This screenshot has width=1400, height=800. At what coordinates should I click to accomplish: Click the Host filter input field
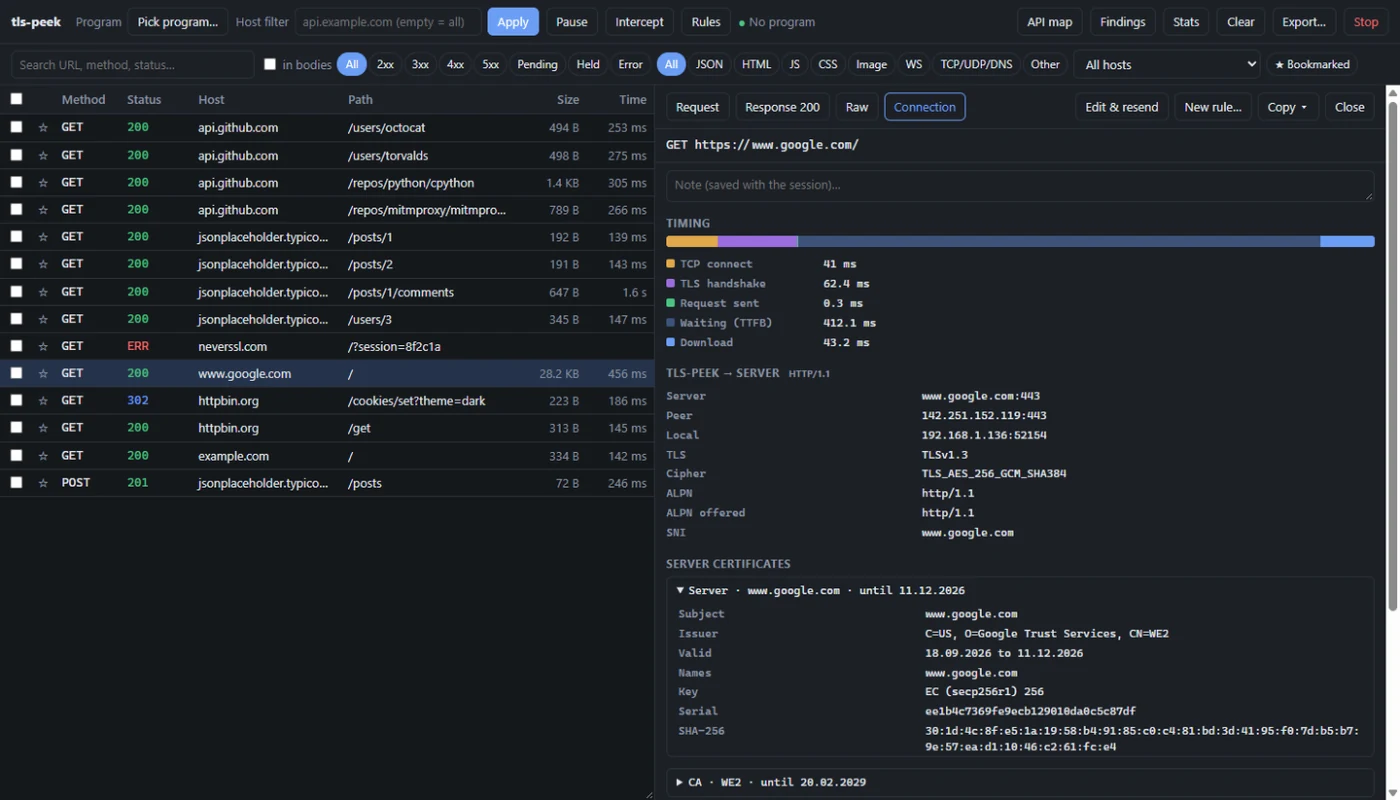tap(388, 22)
